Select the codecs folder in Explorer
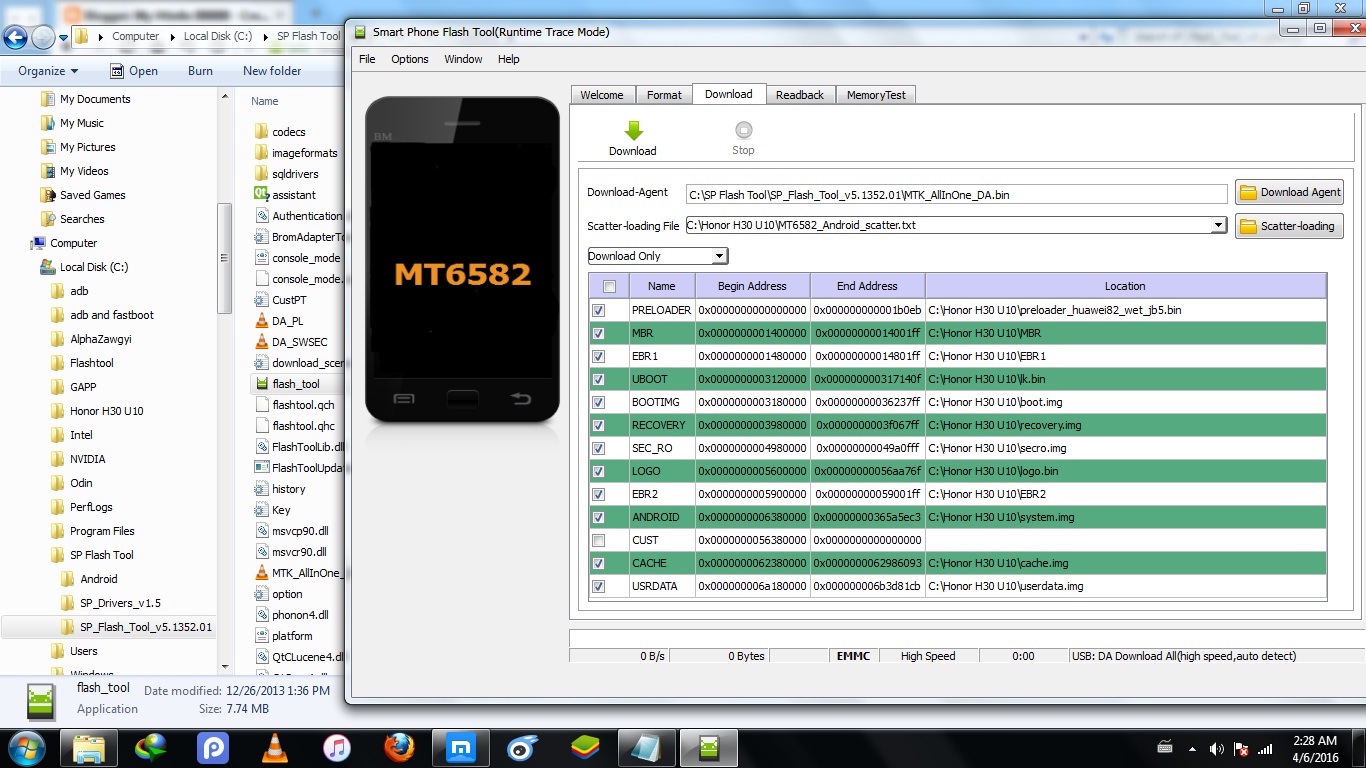The height and width of the screenshot is (768, 1366). (280, 131)
